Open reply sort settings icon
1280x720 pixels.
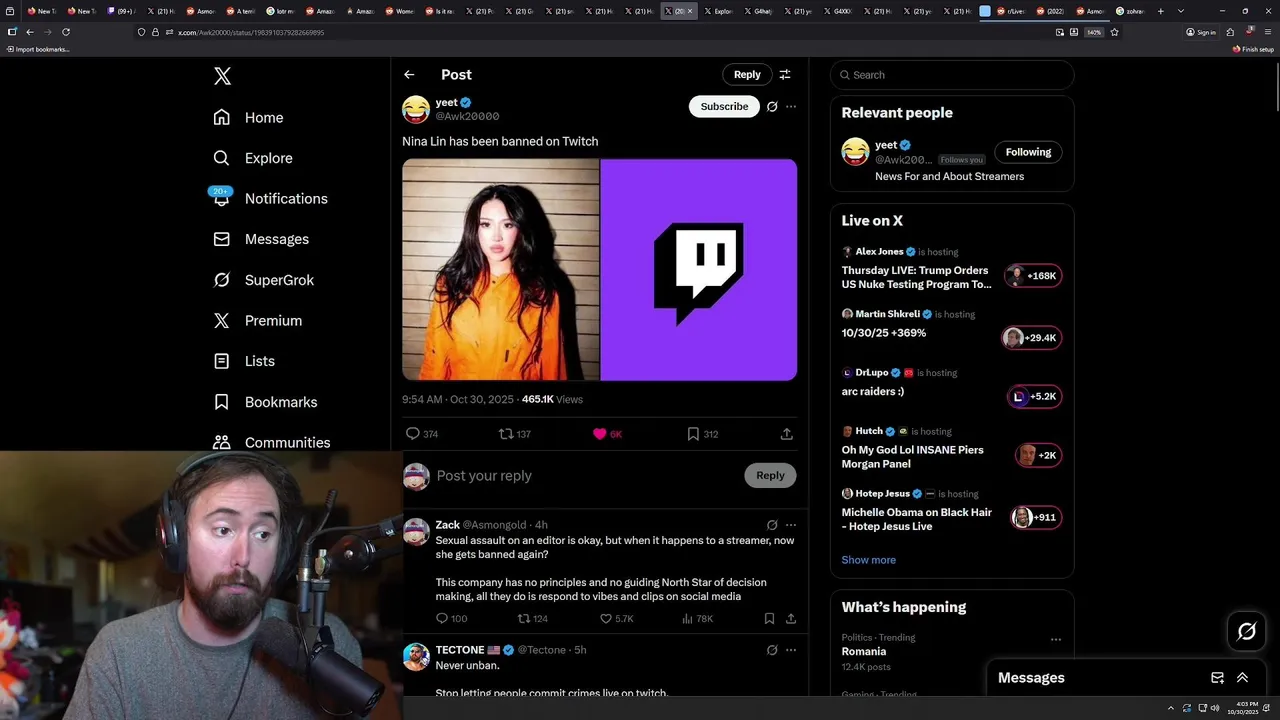[785, 75]
